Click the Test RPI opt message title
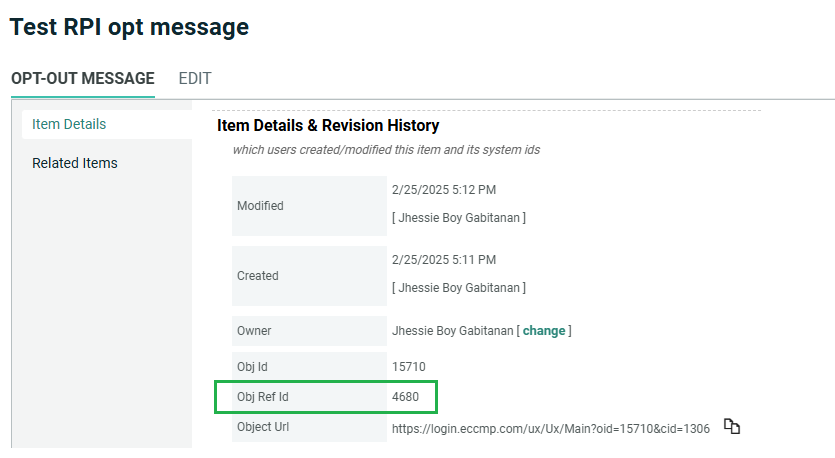 (x=129, y=27)
